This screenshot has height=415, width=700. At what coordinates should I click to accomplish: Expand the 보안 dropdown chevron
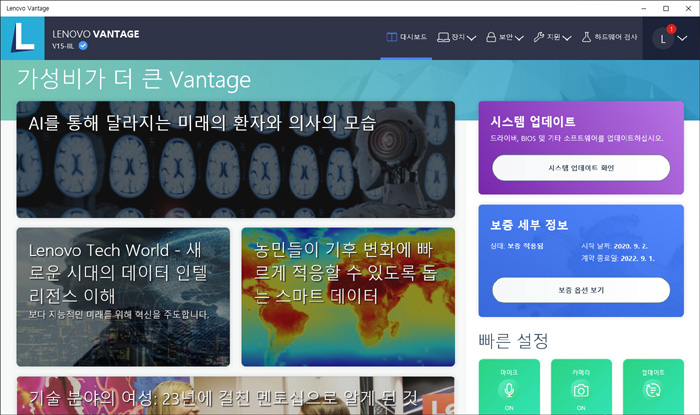click(519, 38)
